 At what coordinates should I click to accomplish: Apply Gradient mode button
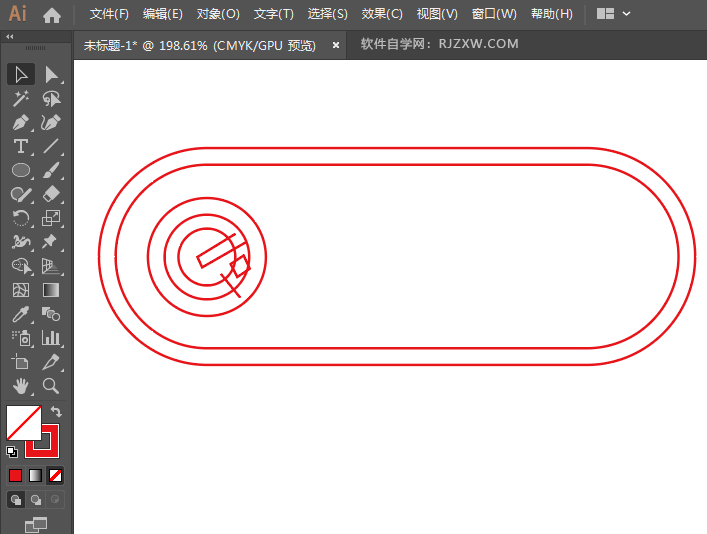[36, 475]
